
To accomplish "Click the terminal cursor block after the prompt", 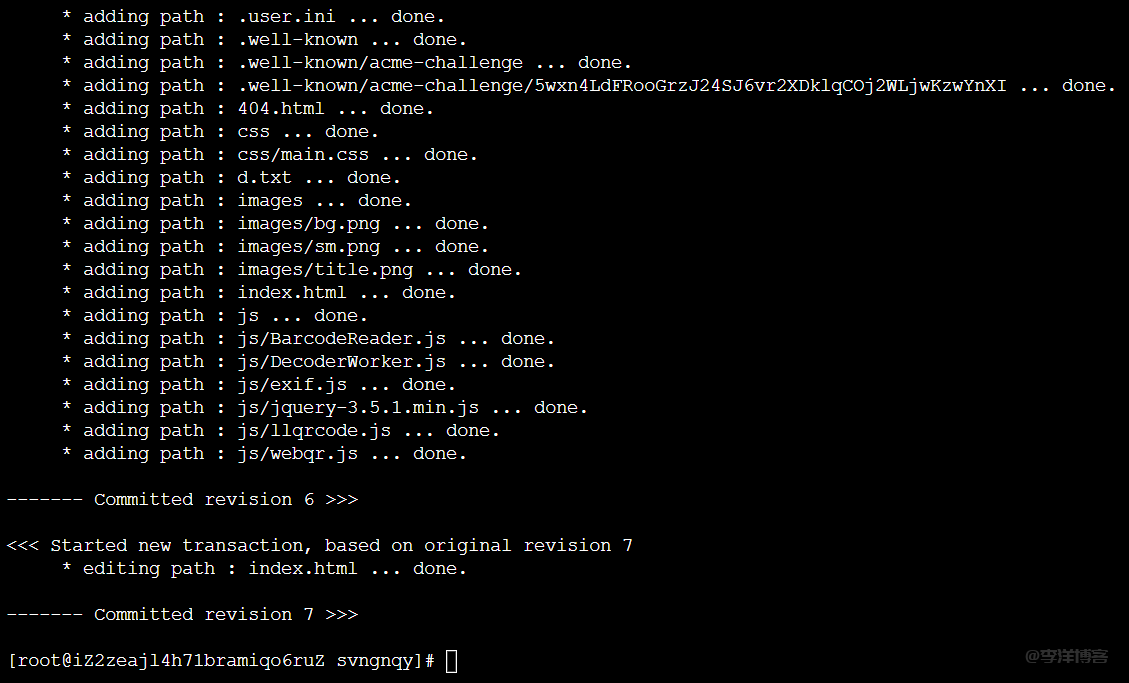I will point(452,661).
